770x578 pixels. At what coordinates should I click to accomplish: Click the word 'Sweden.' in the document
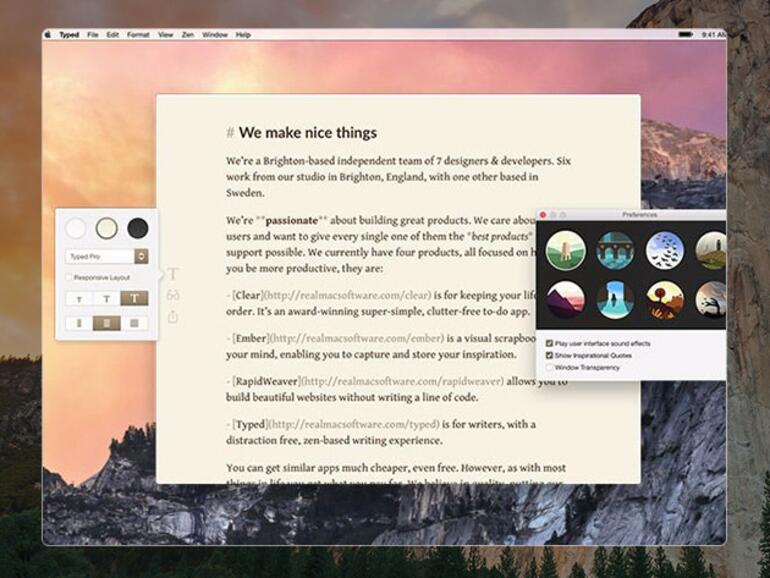(245, 193)
